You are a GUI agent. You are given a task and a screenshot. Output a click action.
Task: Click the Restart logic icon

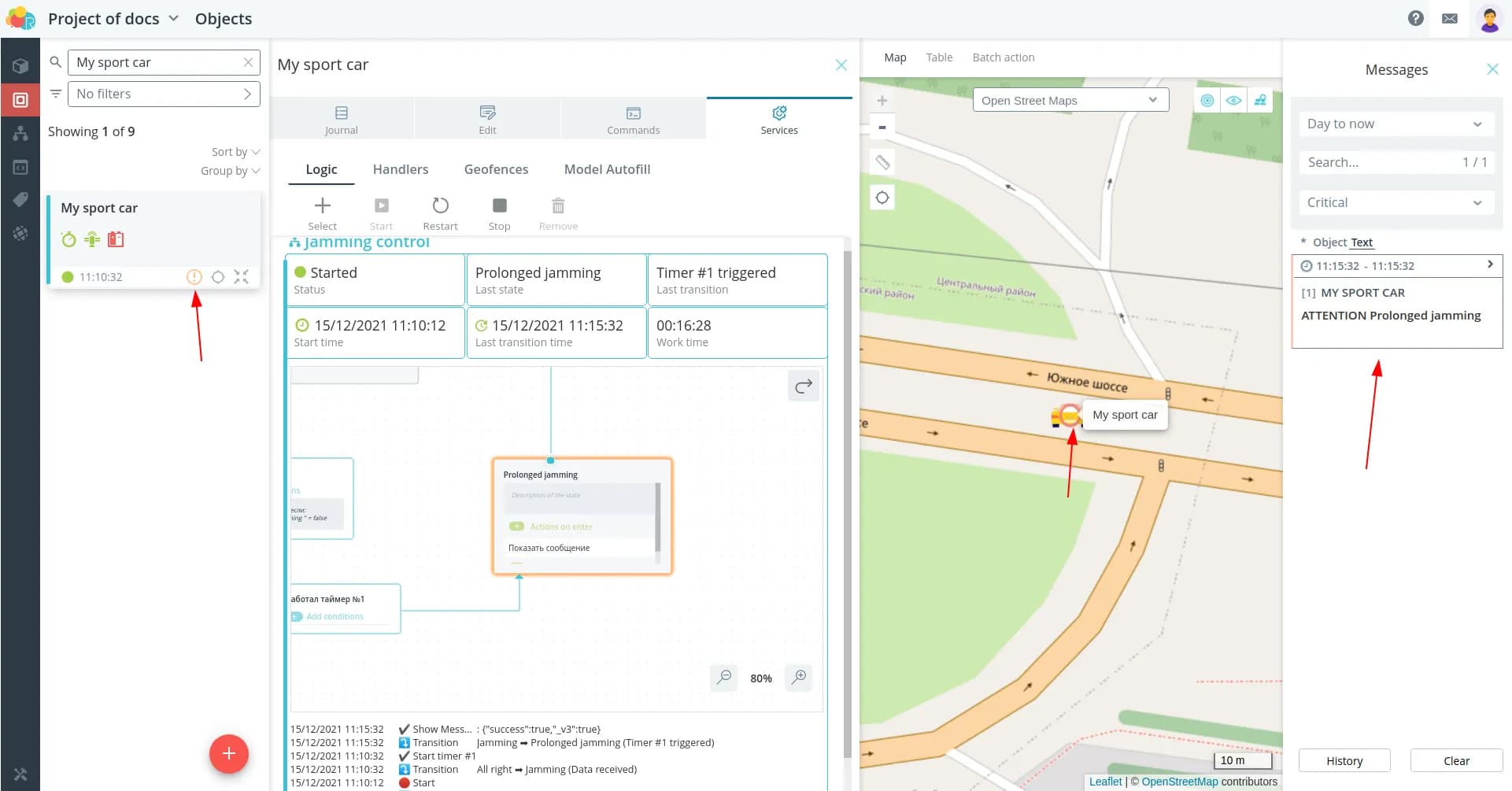(440, 206)
